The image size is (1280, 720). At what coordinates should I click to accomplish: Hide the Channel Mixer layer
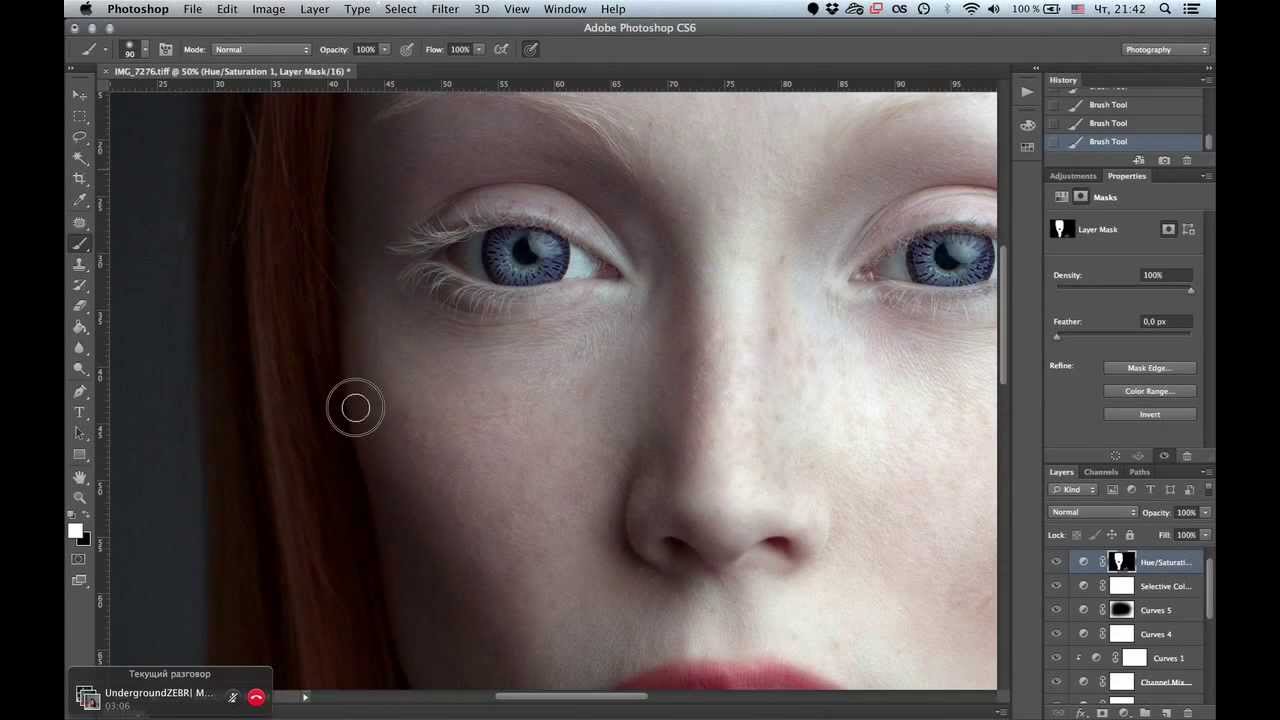click(x=1056, y=682)
